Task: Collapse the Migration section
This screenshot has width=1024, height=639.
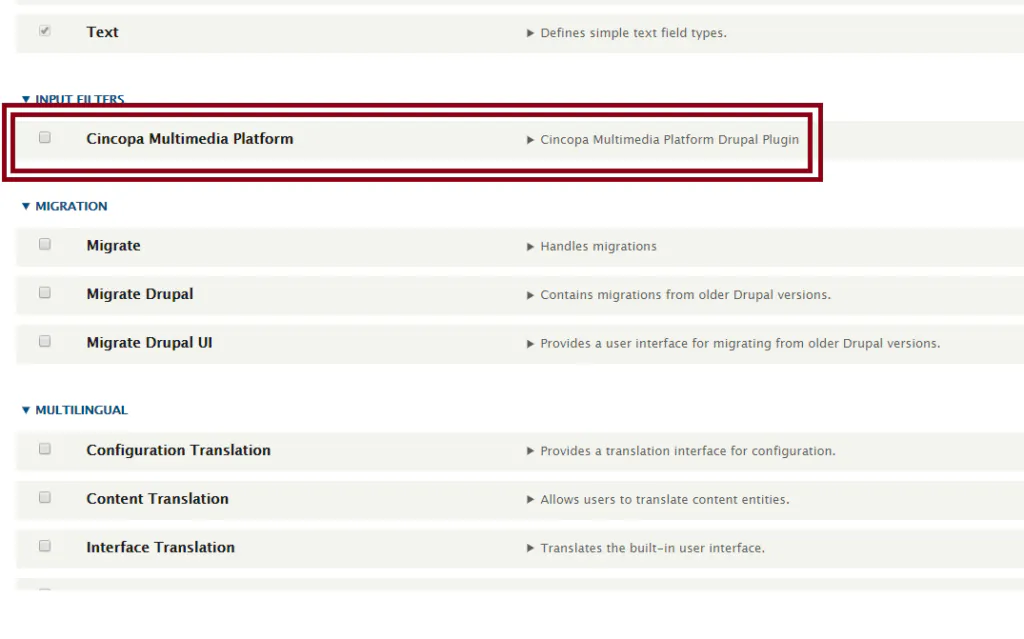Action: [x=26, y=206]
